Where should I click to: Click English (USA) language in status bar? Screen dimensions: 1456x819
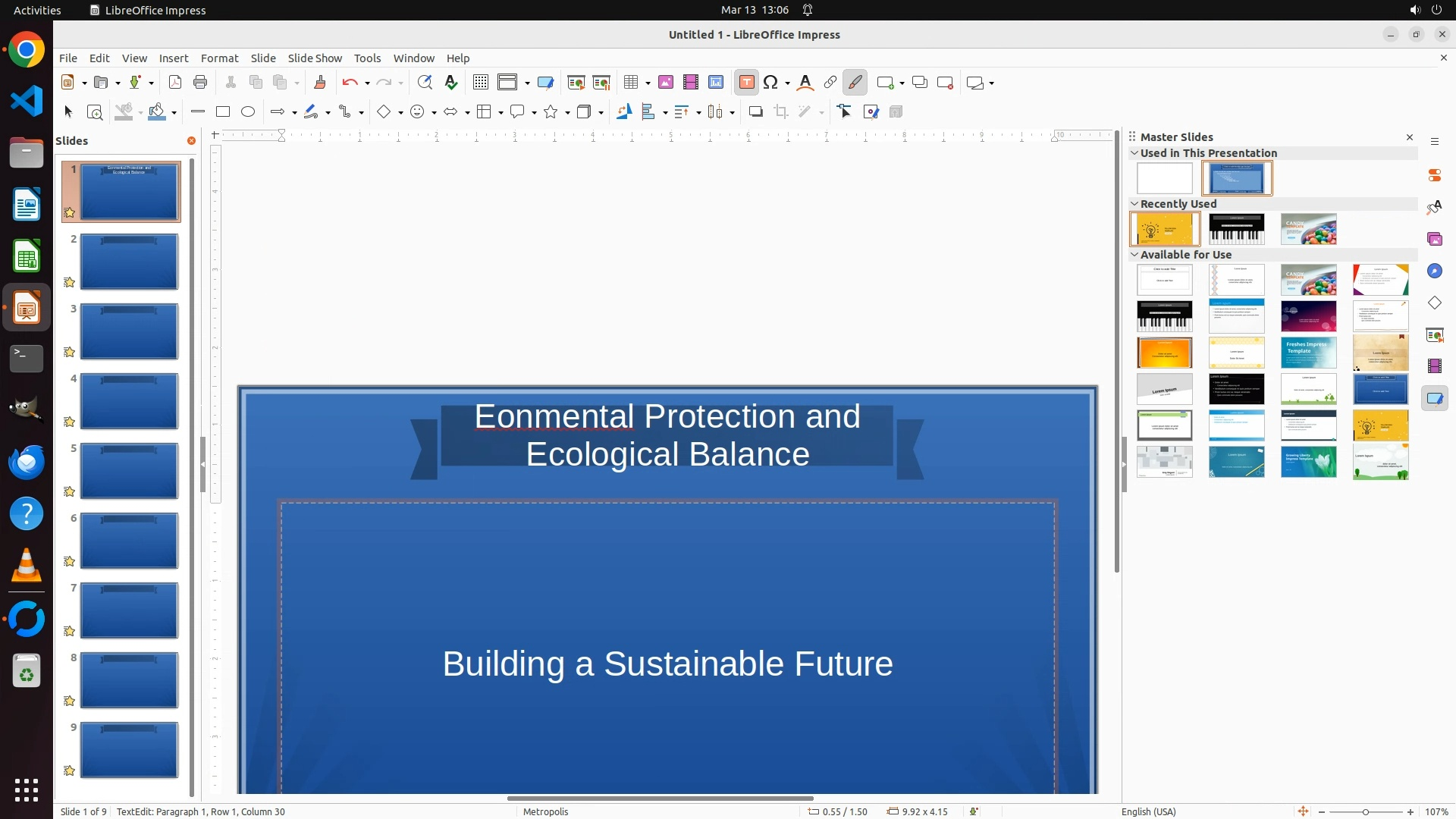click(1148, 811)
